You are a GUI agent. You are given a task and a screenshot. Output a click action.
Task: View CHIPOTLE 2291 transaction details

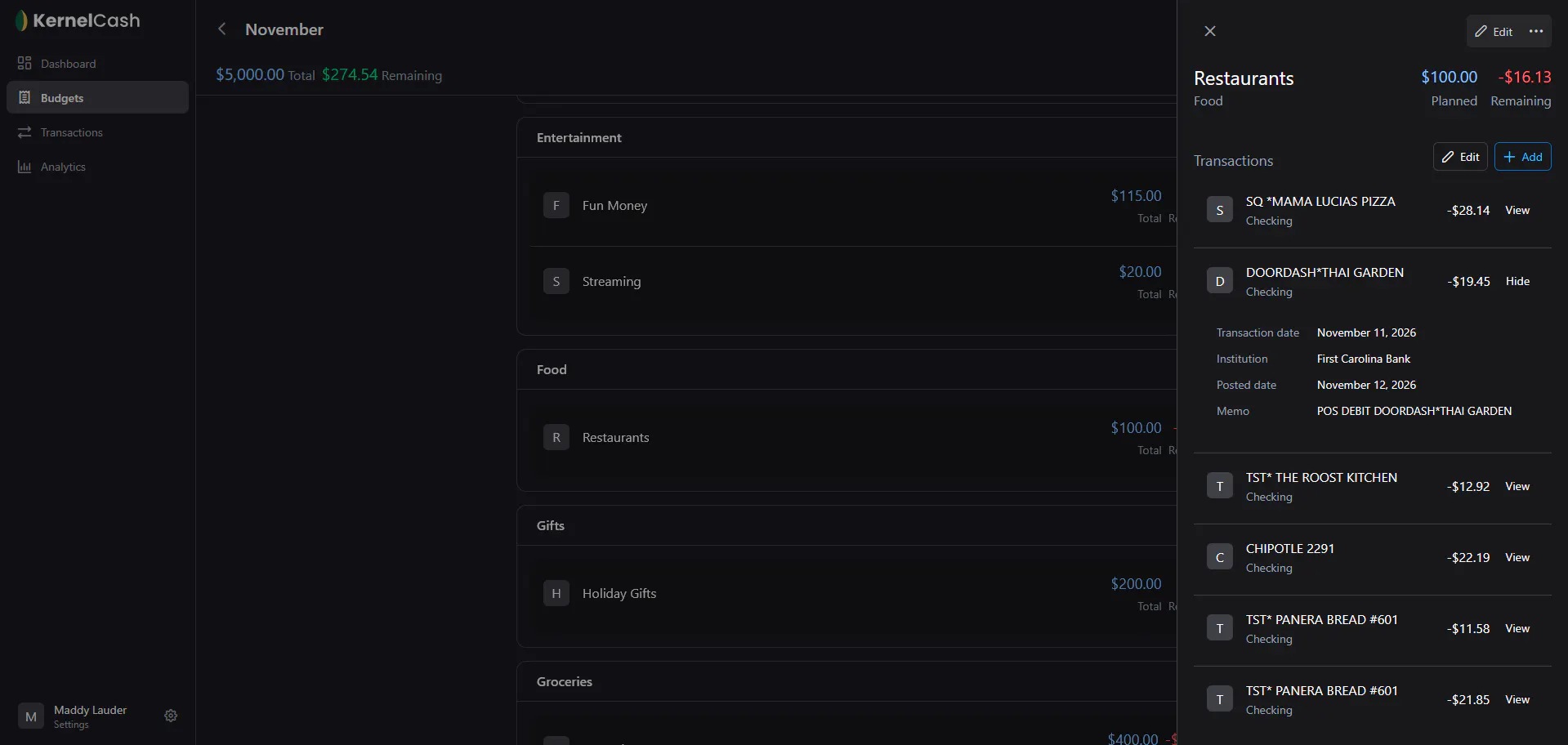point(1517,558)
